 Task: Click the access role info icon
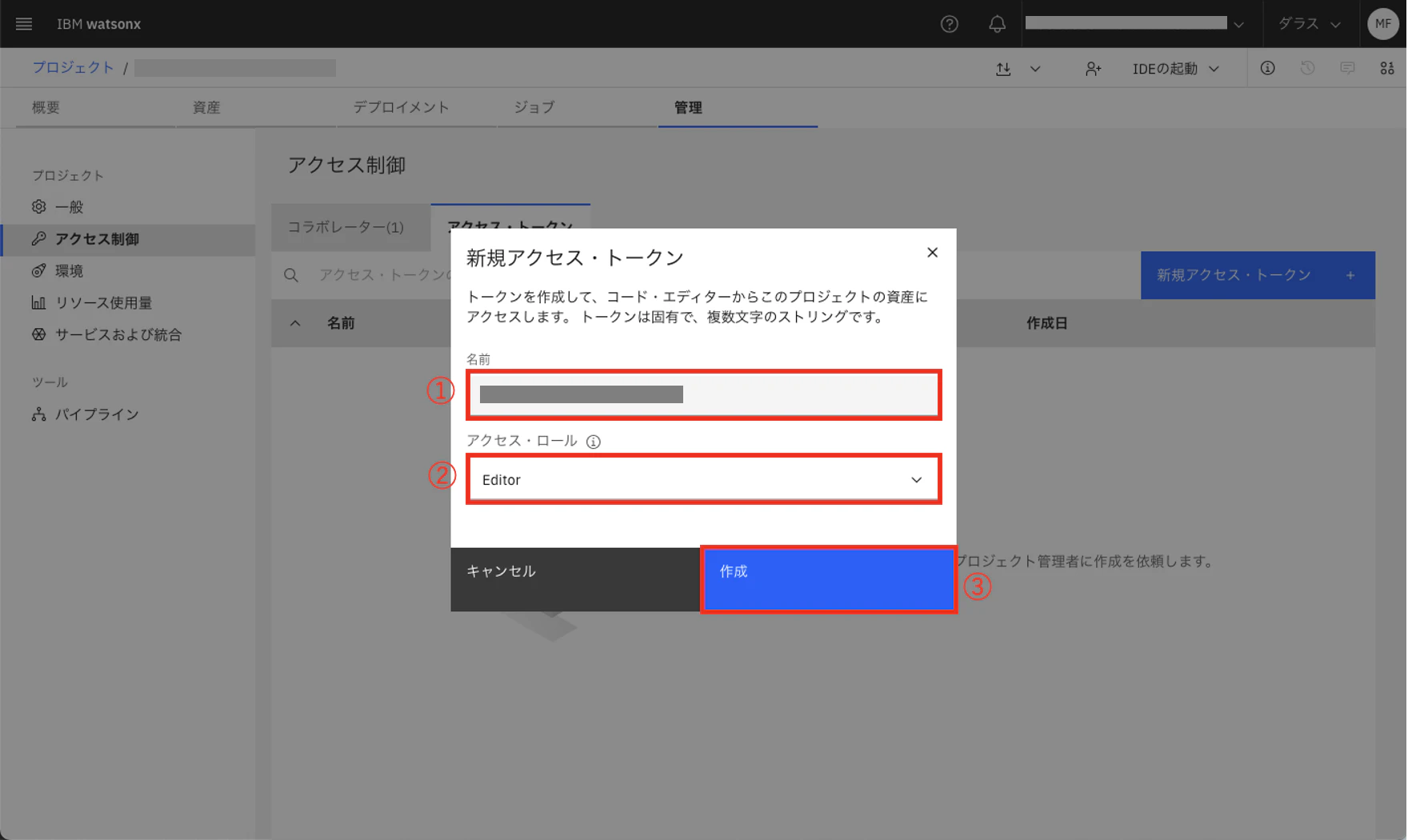[593, 442]
